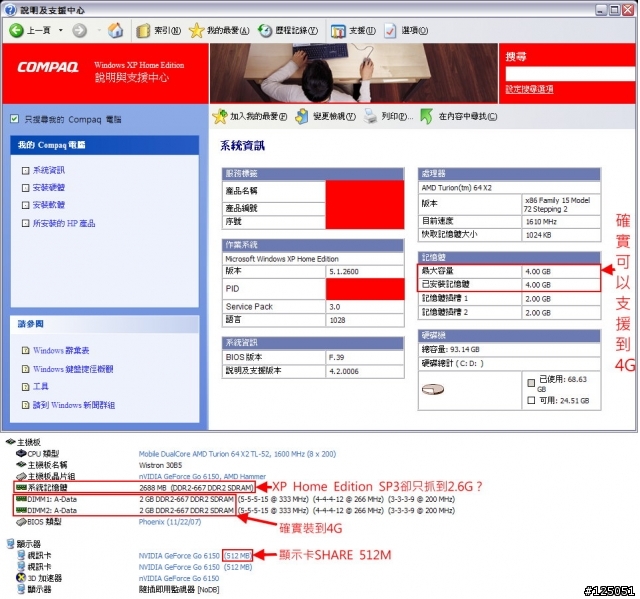Select the DIMM1: A-Data row
This screenshot has height=599, width=640.
pyautogui.click(x=124, y=499)
